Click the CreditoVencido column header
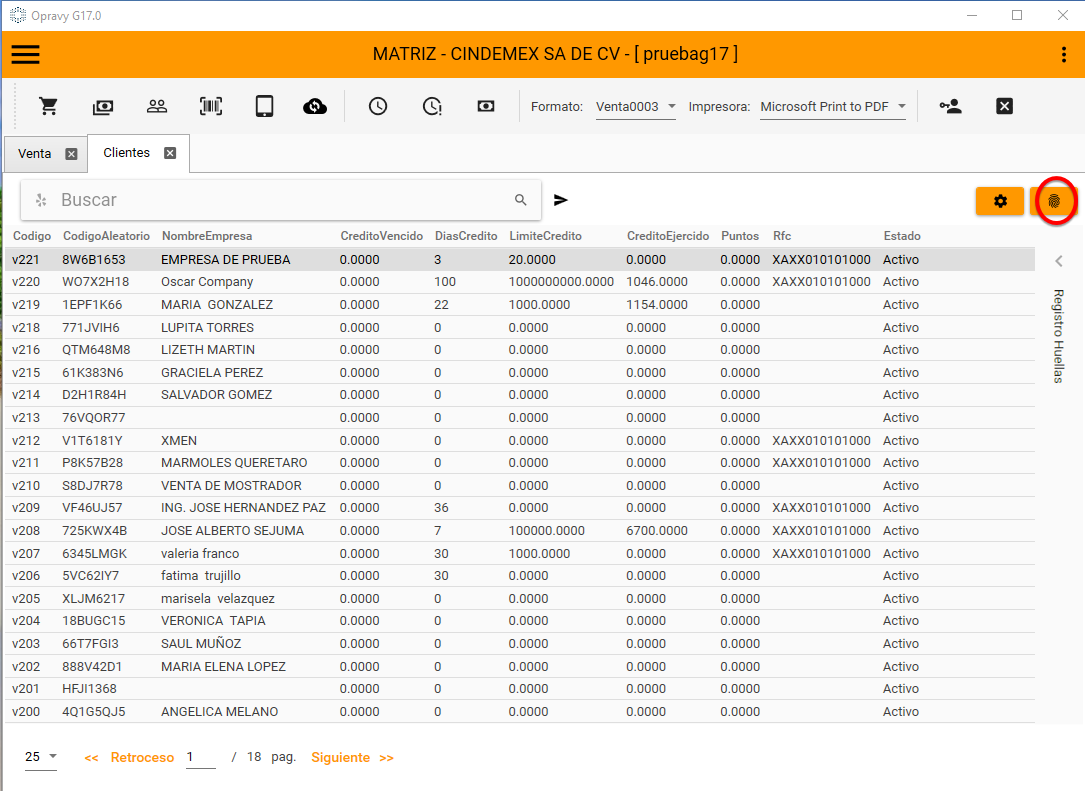Screen dimensions: 1085x791 [381, 236]
